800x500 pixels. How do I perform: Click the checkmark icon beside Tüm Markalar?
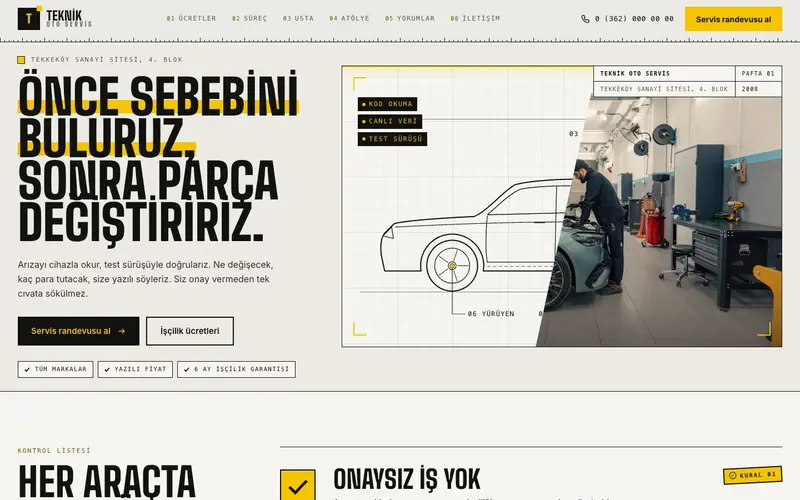27,369
